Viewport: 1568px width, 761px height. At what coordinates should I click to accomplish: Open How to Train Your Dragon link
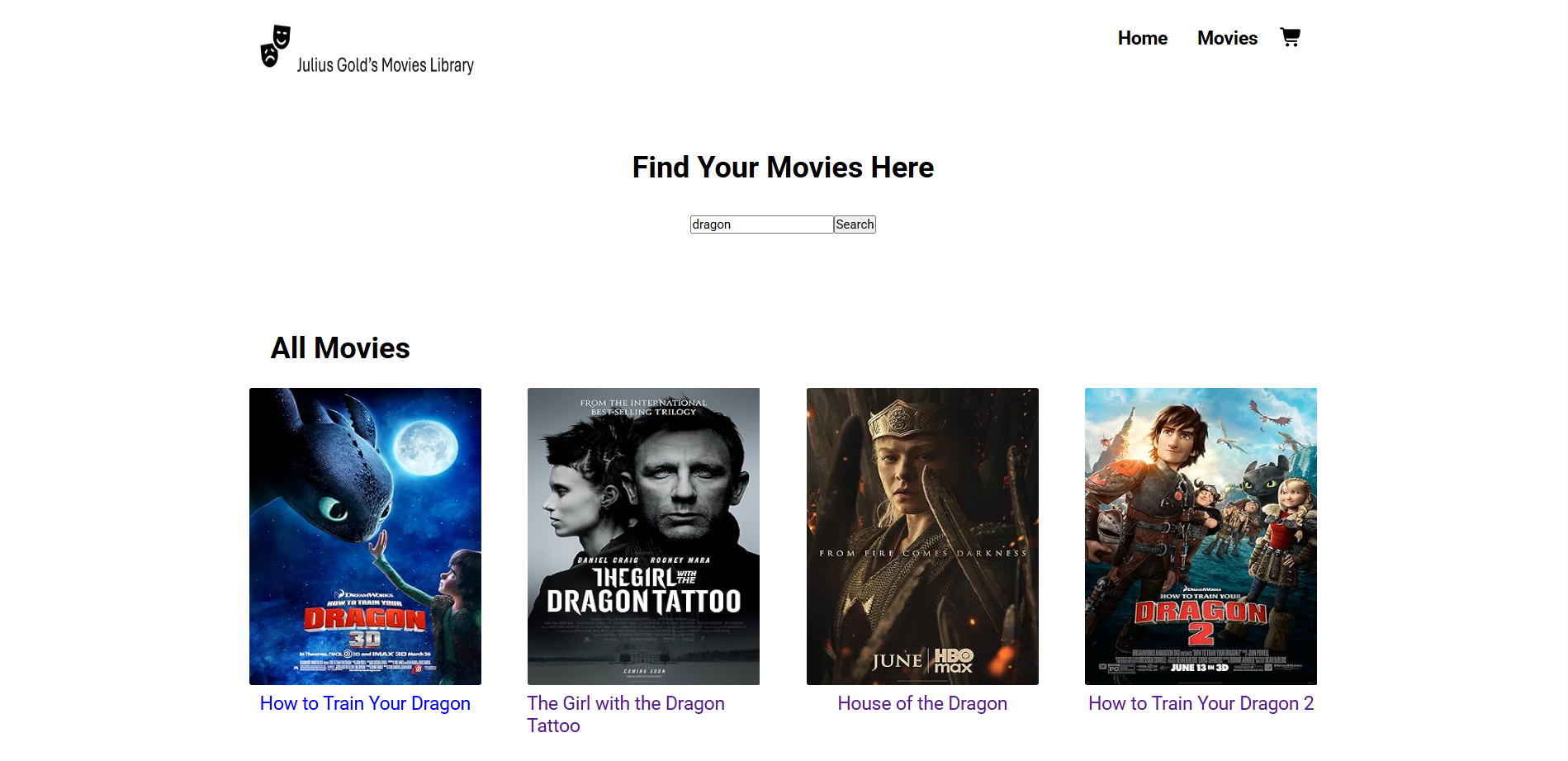(365, 703)
